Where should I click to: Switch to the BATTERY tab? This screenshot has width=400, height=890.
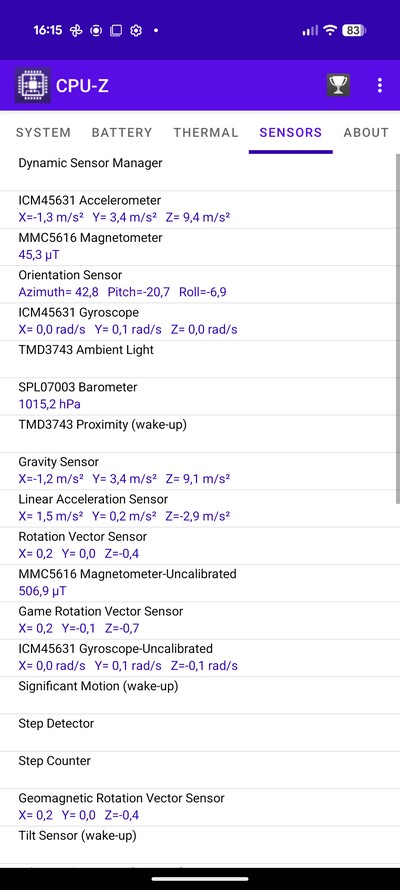point(122,133)
